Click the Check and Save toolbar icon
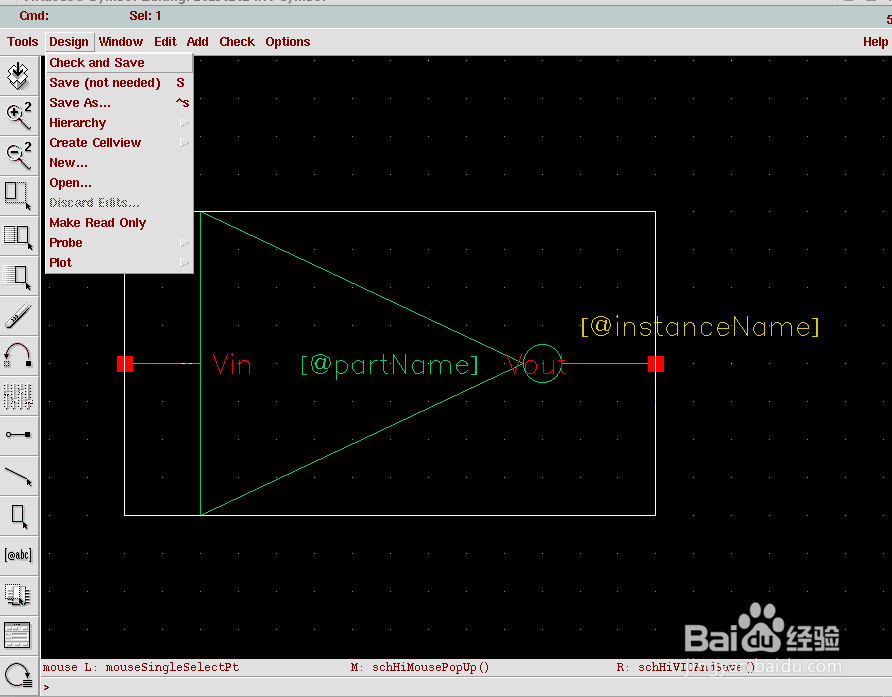Viewport: 892px width, 697px height. click(x=19, y=76)
